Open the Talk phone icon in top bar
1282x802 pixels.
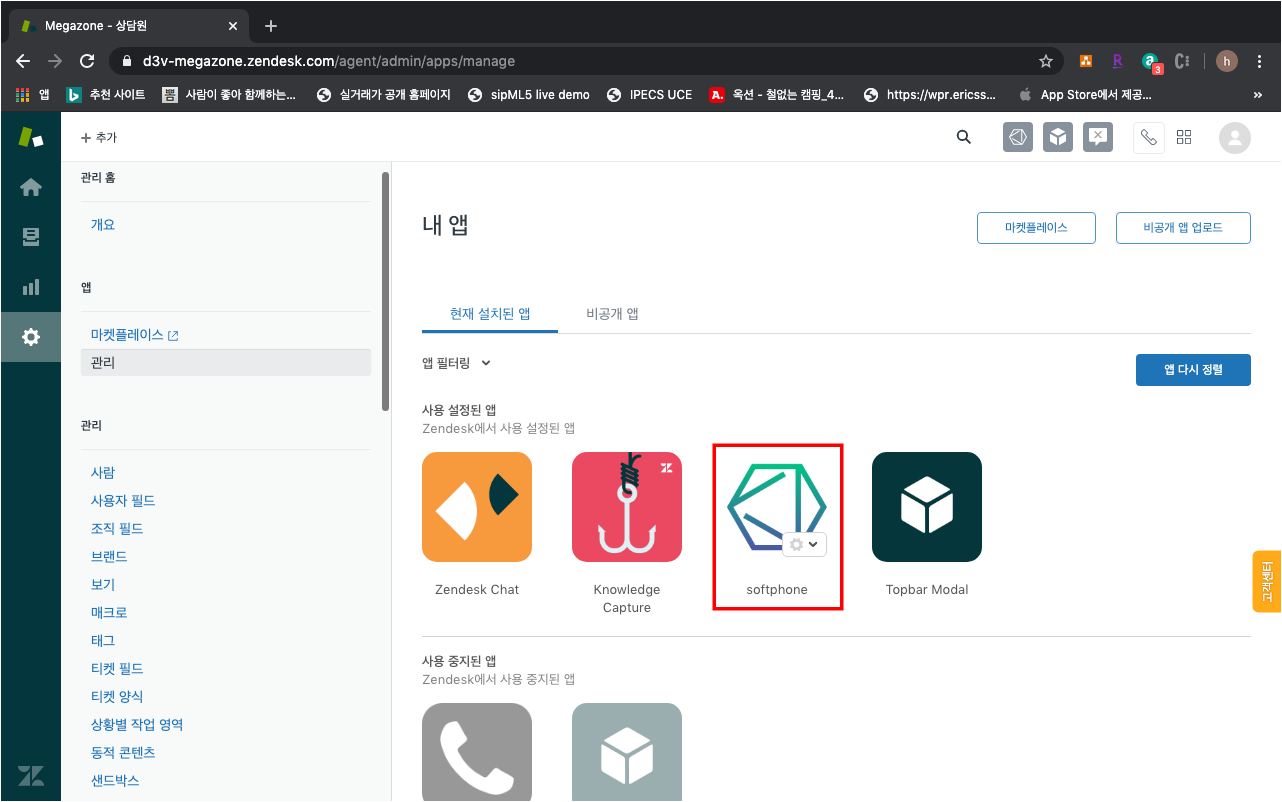(1148, 138)
